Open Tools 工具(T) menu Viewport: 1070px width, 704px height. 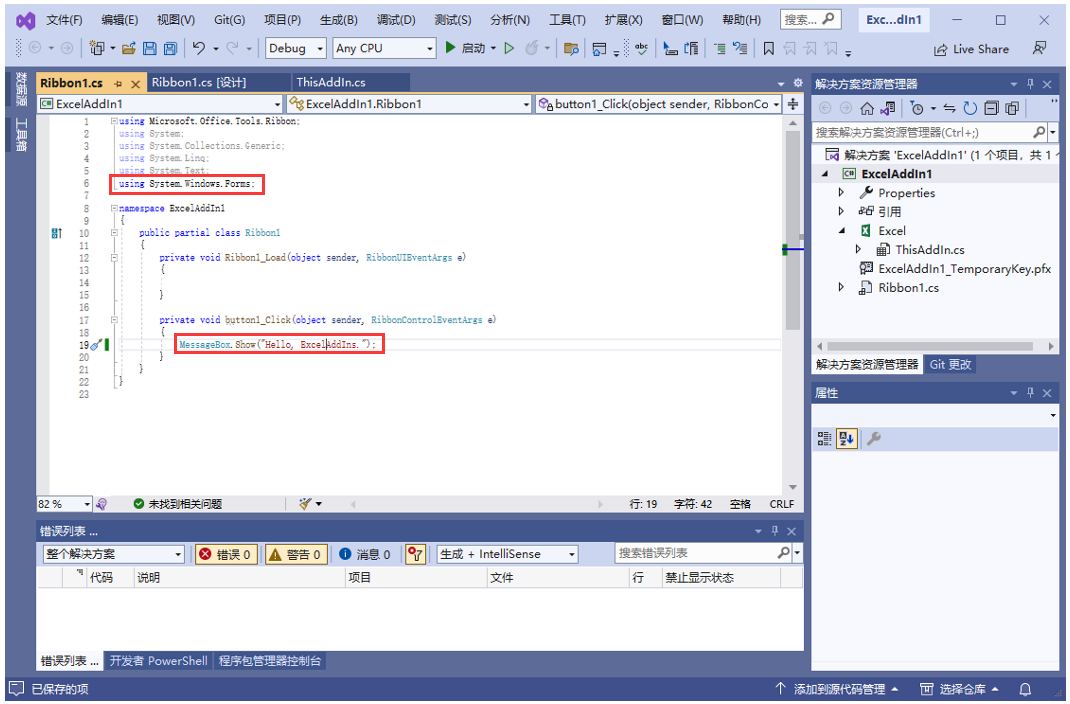click(567, 20)
